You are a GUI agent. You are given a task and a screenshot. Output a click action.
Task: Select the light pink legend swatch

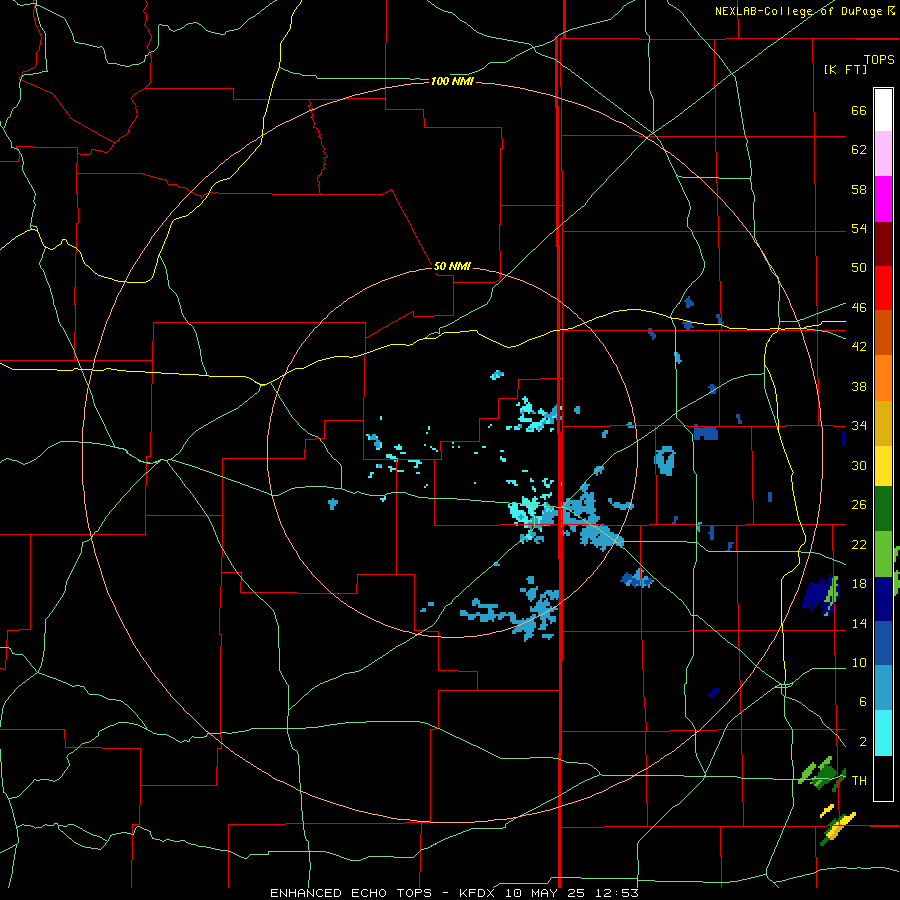point(883,154)
